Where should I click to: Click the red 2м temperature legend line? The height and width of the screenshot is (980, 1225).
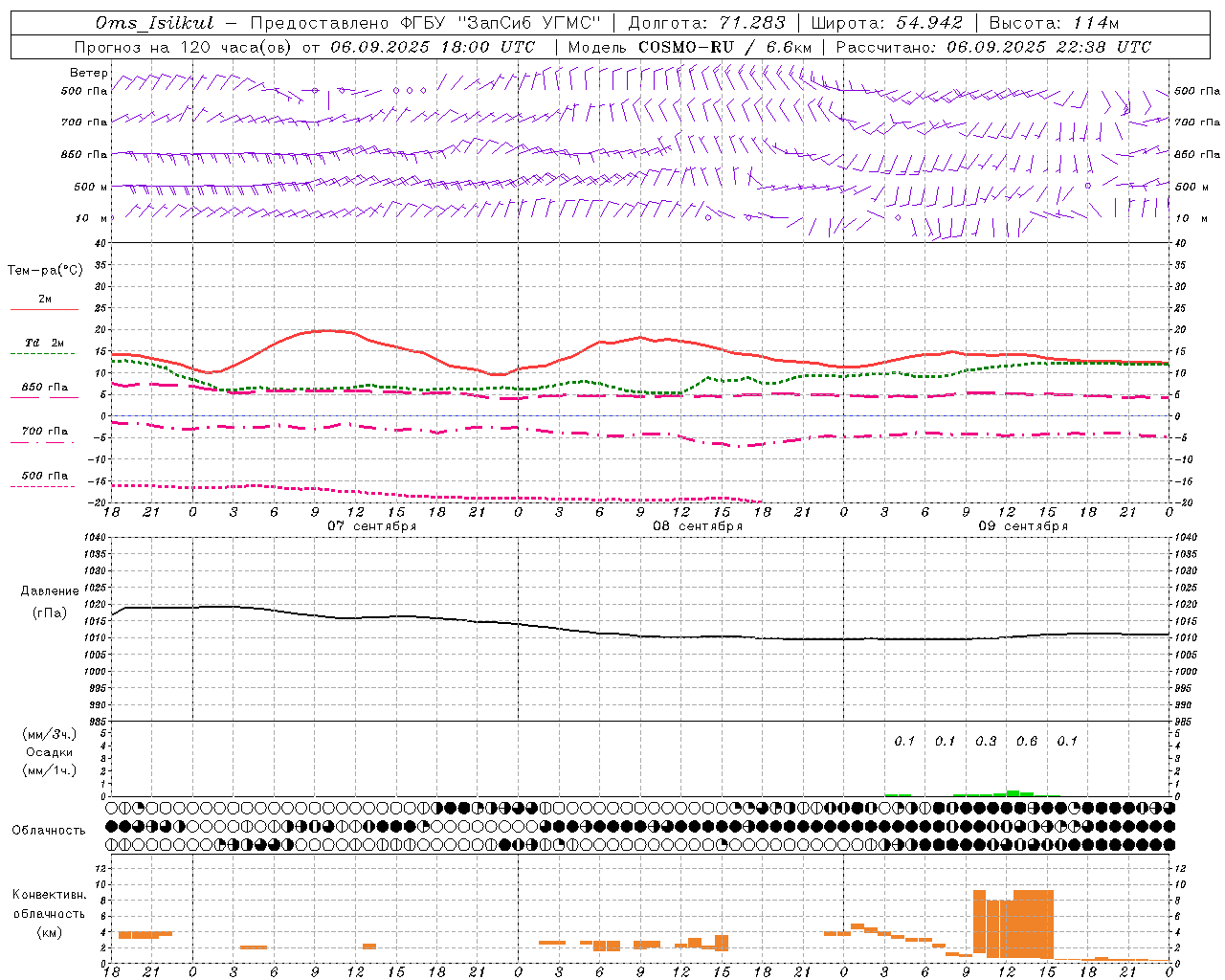coord(44,309)
